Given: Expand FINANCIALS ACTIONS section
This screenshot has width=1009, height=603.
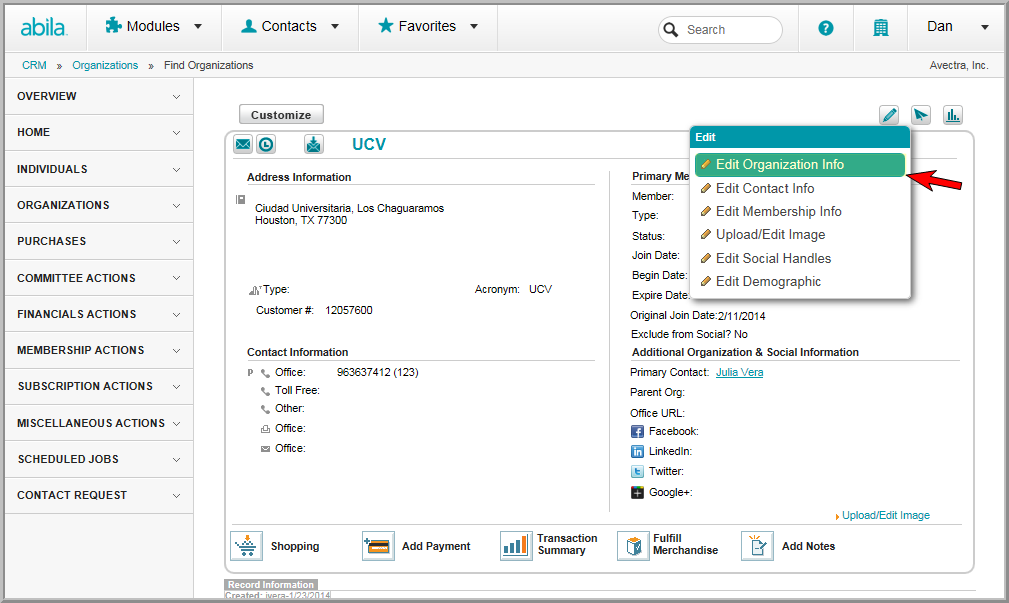Looking at the screenshot, I should (99, 314).
